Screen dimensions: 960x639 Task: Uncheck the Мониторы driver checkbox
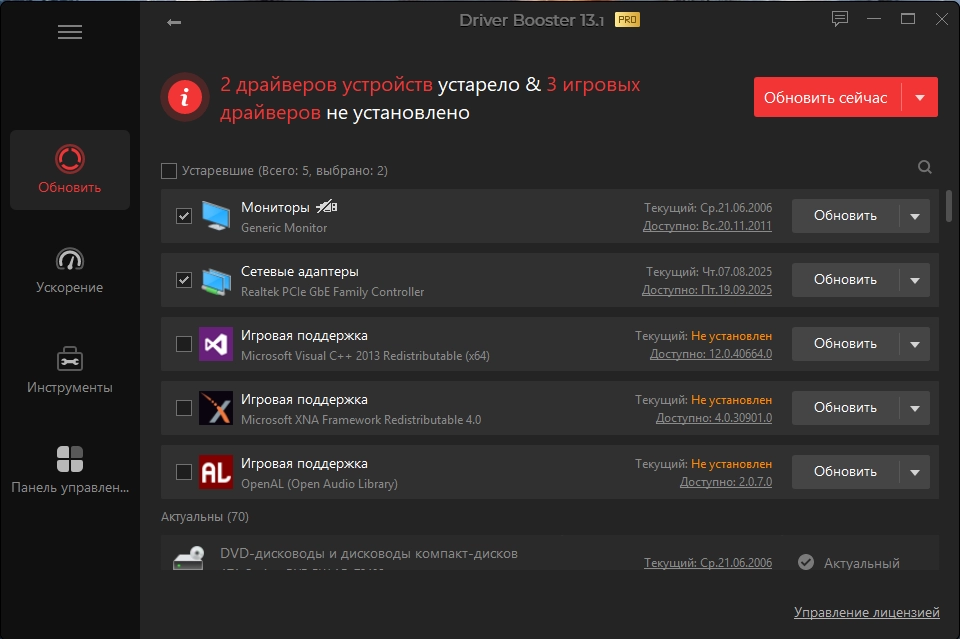coord(184,216)
